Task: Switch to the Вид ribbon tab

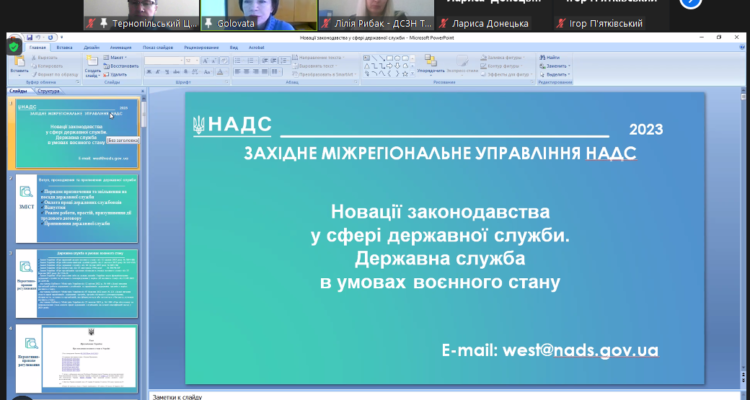Action: click(x=234, y=48)
